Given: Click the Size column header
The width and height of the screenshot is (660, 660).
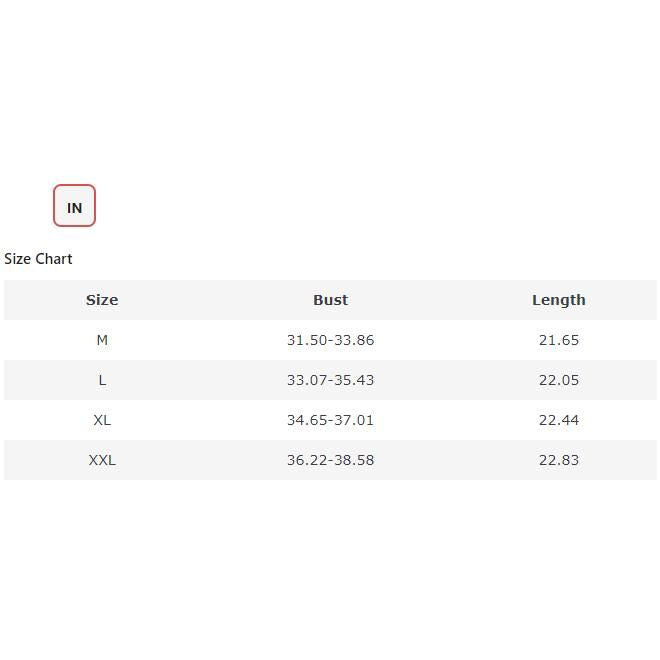Looking at the screenshot, I should click(102, 300).
